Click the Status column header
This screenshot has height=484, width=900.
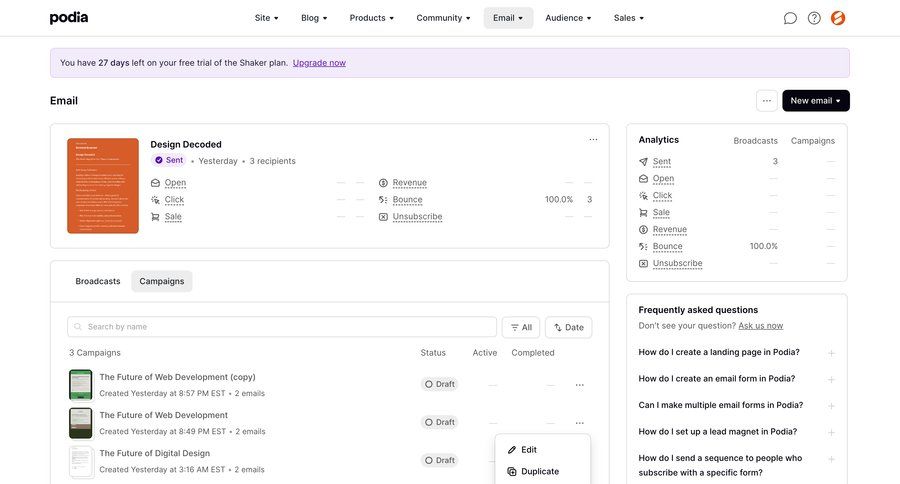point(433,353)
